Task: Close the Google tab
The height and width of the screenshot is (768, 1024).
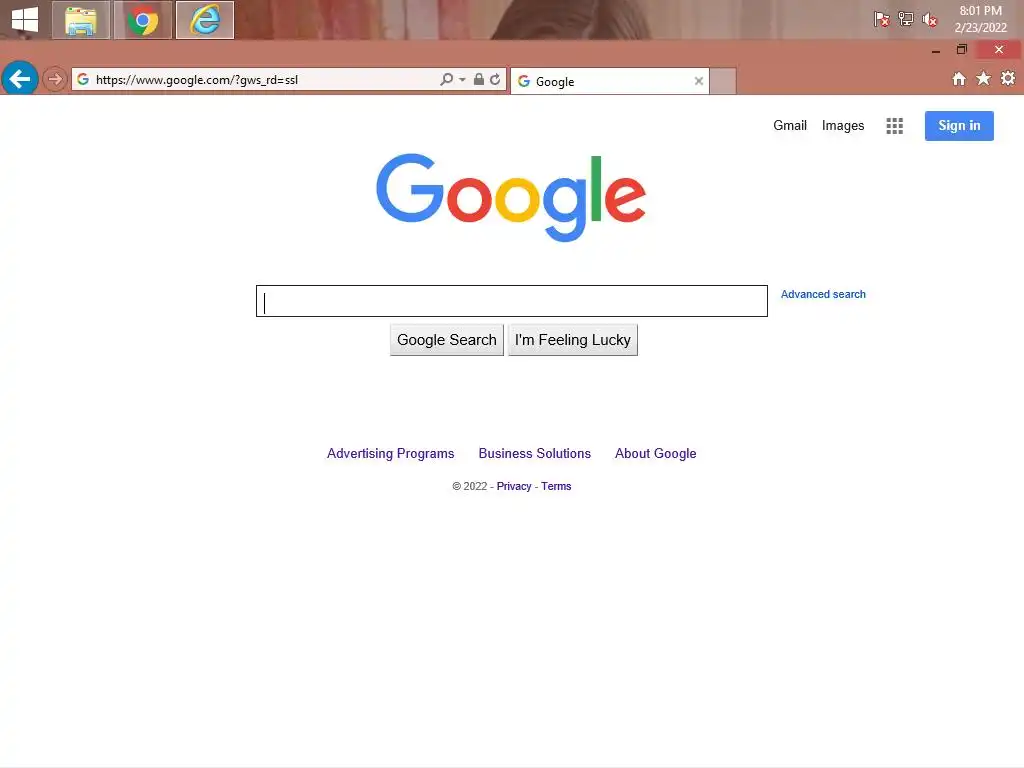Action: [x=699, y=81]
